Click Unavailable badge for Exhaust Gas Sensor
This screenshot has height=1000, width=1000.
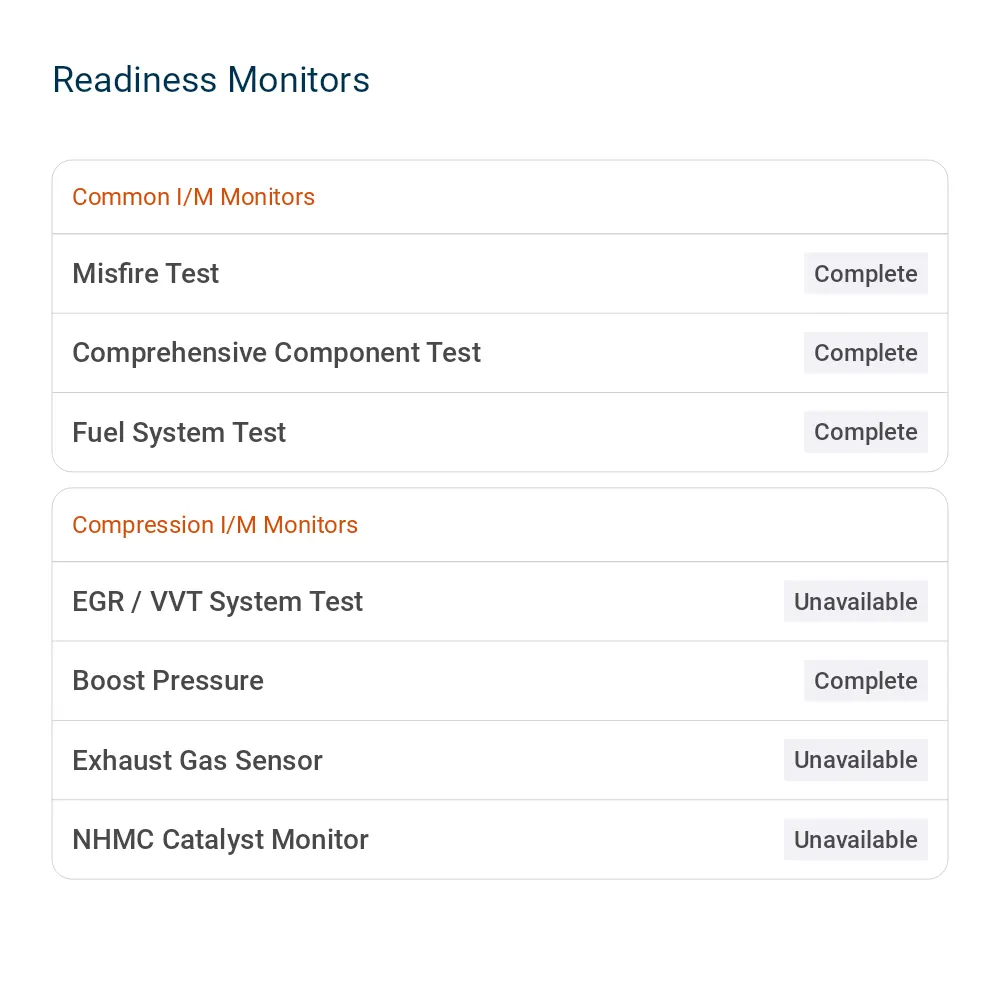click(855, 760)
